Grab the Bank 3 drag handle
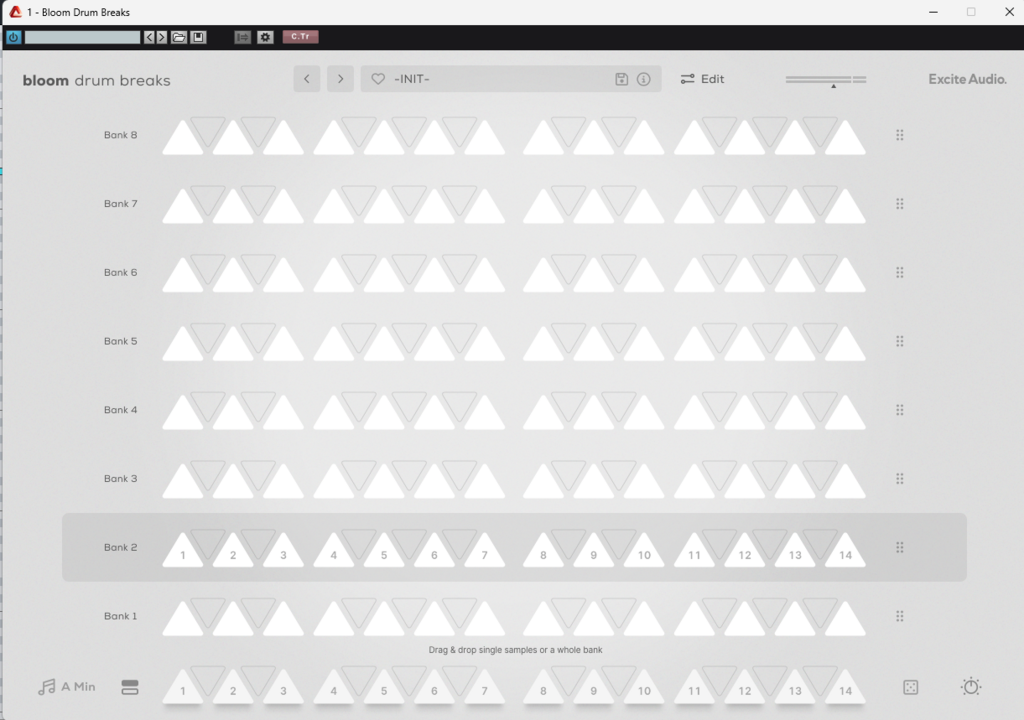The image size is (1024, 720). coord(900,479)
